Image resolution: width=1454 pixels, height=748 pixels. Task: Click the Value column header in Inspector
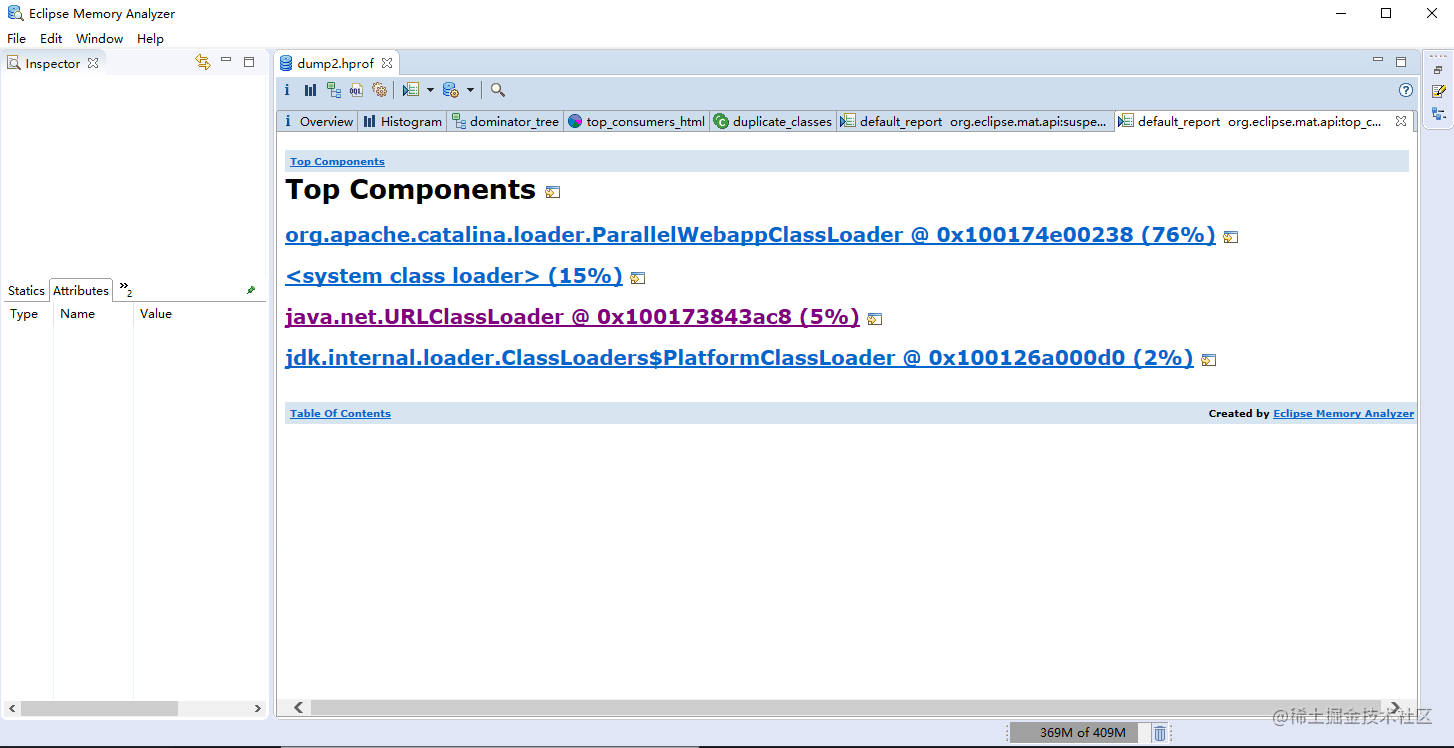199,314
